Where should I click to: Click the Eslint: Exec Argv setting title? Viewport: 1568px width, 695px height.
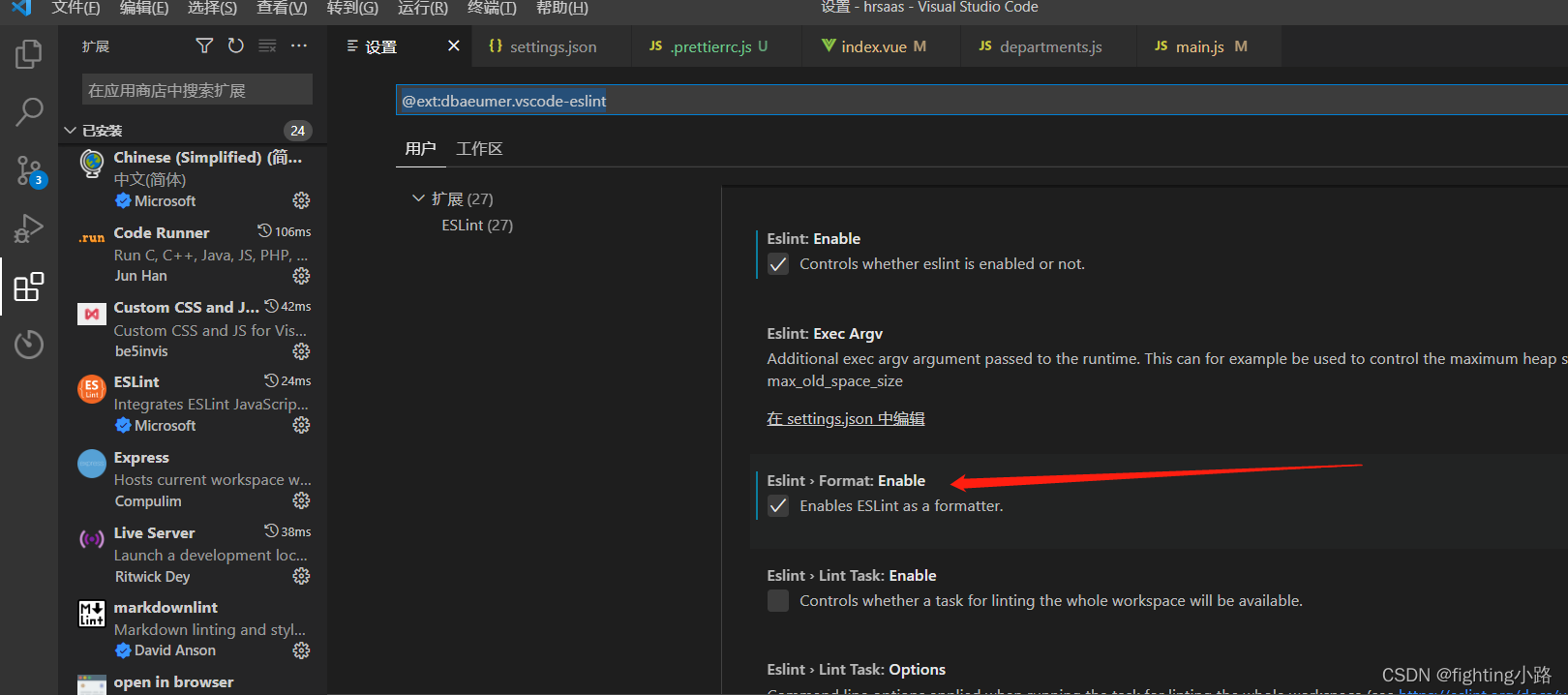825,333
